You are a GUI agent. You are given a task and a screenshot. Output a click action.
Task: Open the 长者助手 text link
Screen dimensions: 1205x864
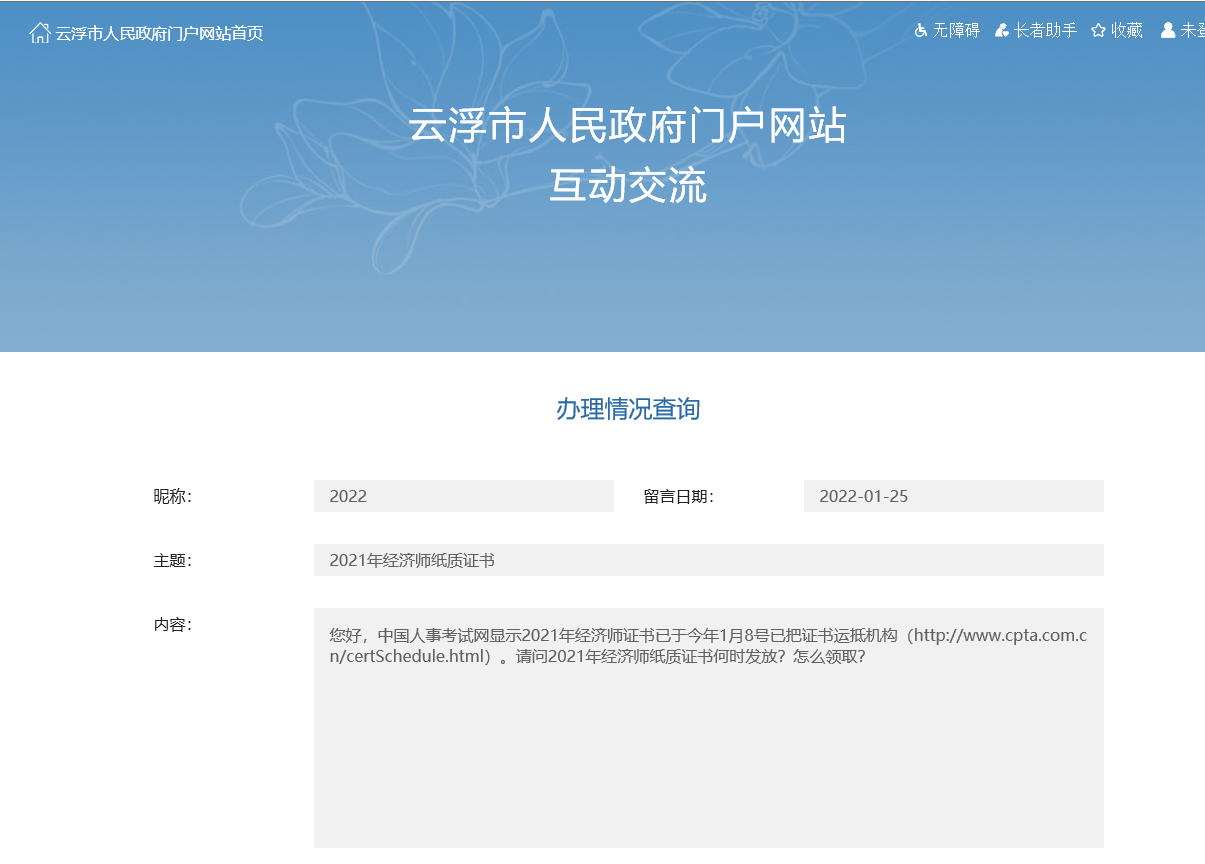(x=1045, y=31)
